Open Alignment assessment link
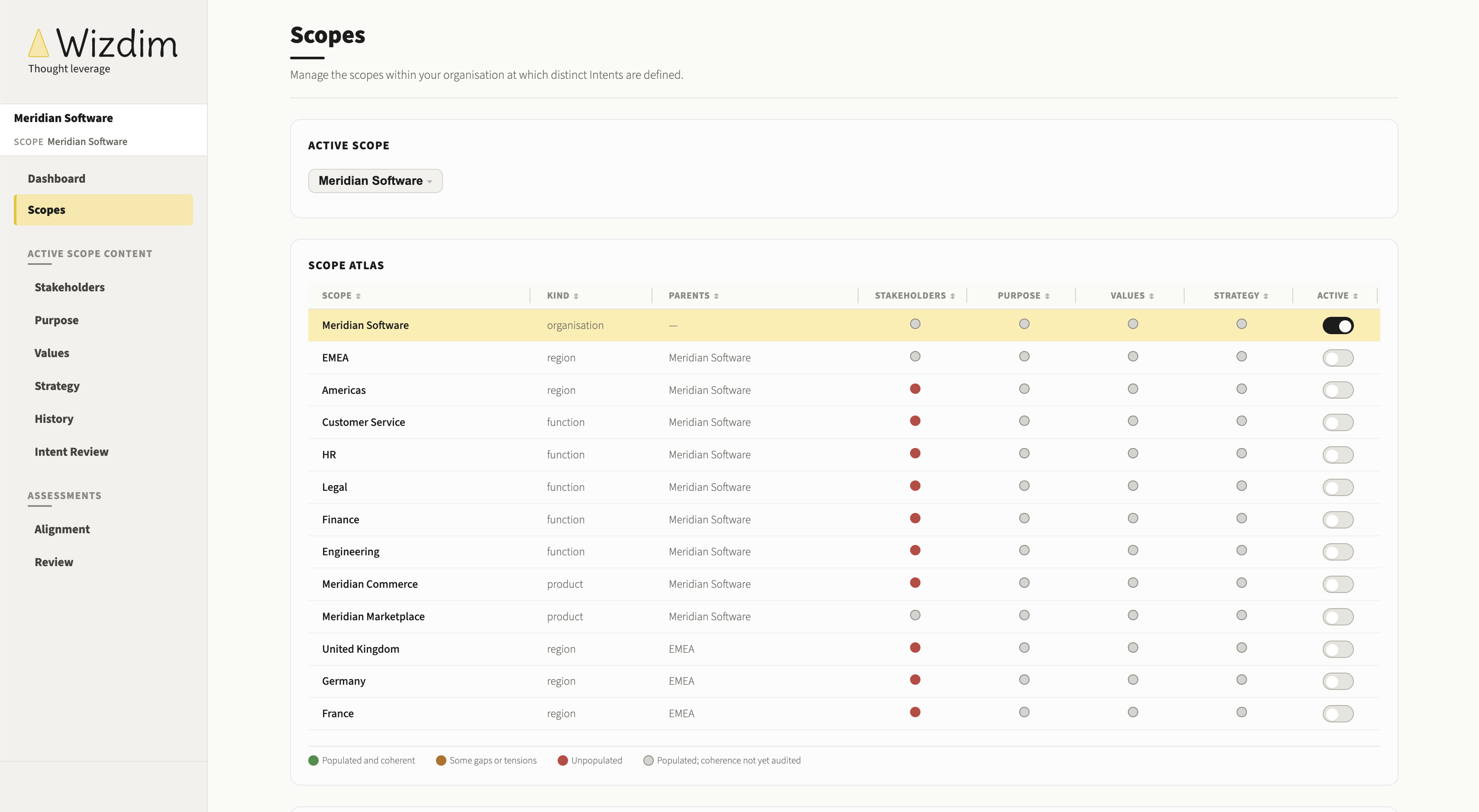The image size is (1479, 812). point(62,529)
